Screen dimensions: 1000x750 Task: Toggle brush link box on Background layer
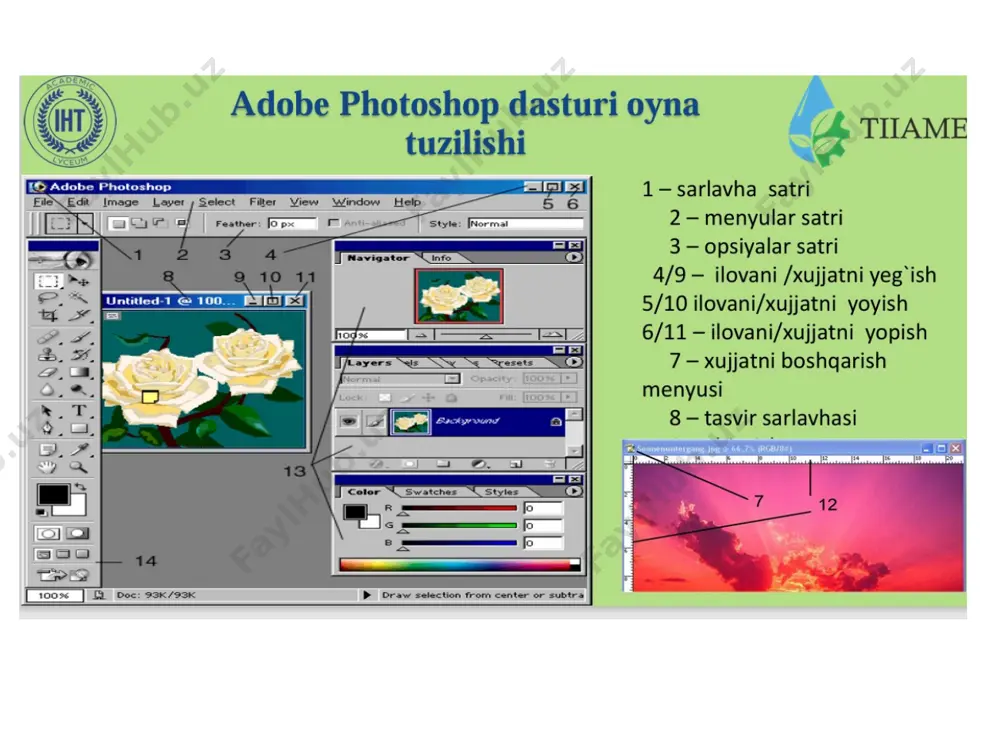(x=376, y=422)
